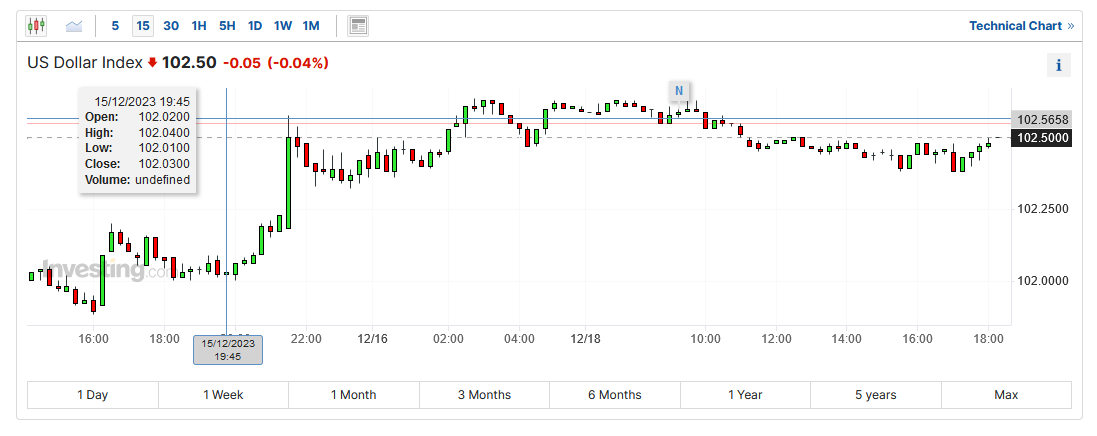Select the 5-minute interval
Screen dimensions: 1097x436
point(115,26)
